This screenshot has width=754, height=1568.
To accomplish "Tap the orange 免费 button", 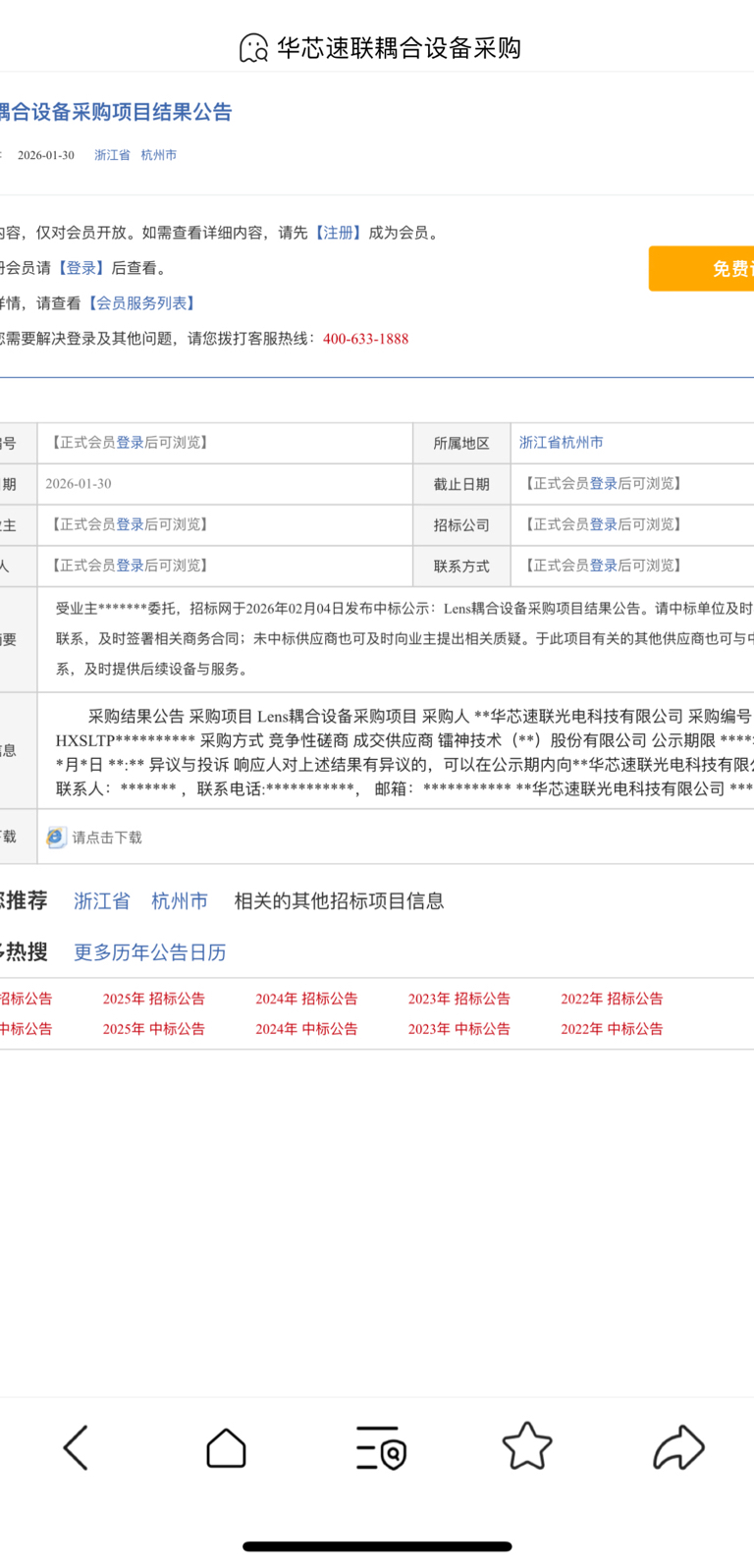I will pos(701,268).
